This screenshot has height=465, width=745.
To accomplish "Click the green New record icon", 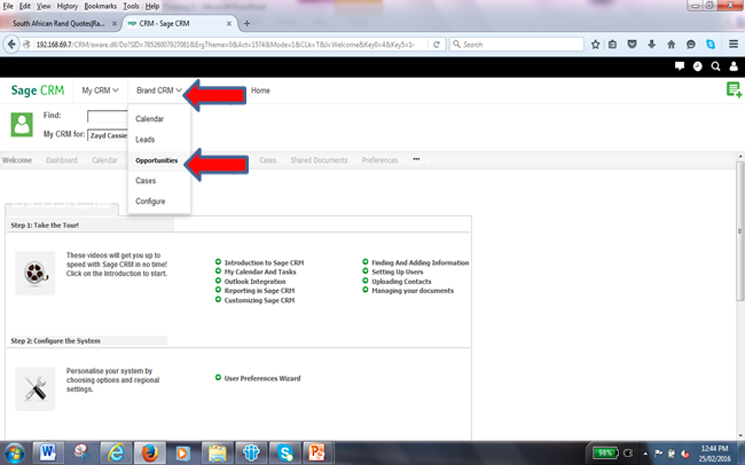I will [x=734, y=89].
